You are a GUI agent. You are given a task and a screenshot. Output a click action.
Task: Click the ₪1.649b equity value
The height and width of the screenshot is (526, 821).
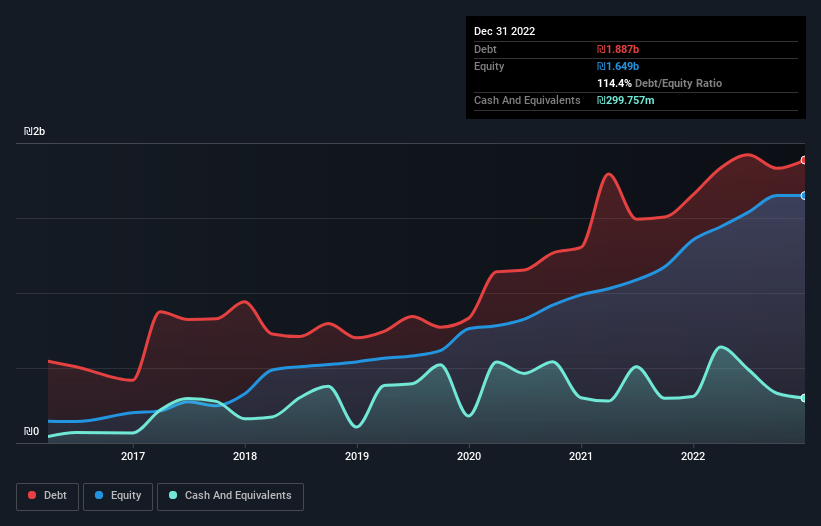tap(618, 66)
